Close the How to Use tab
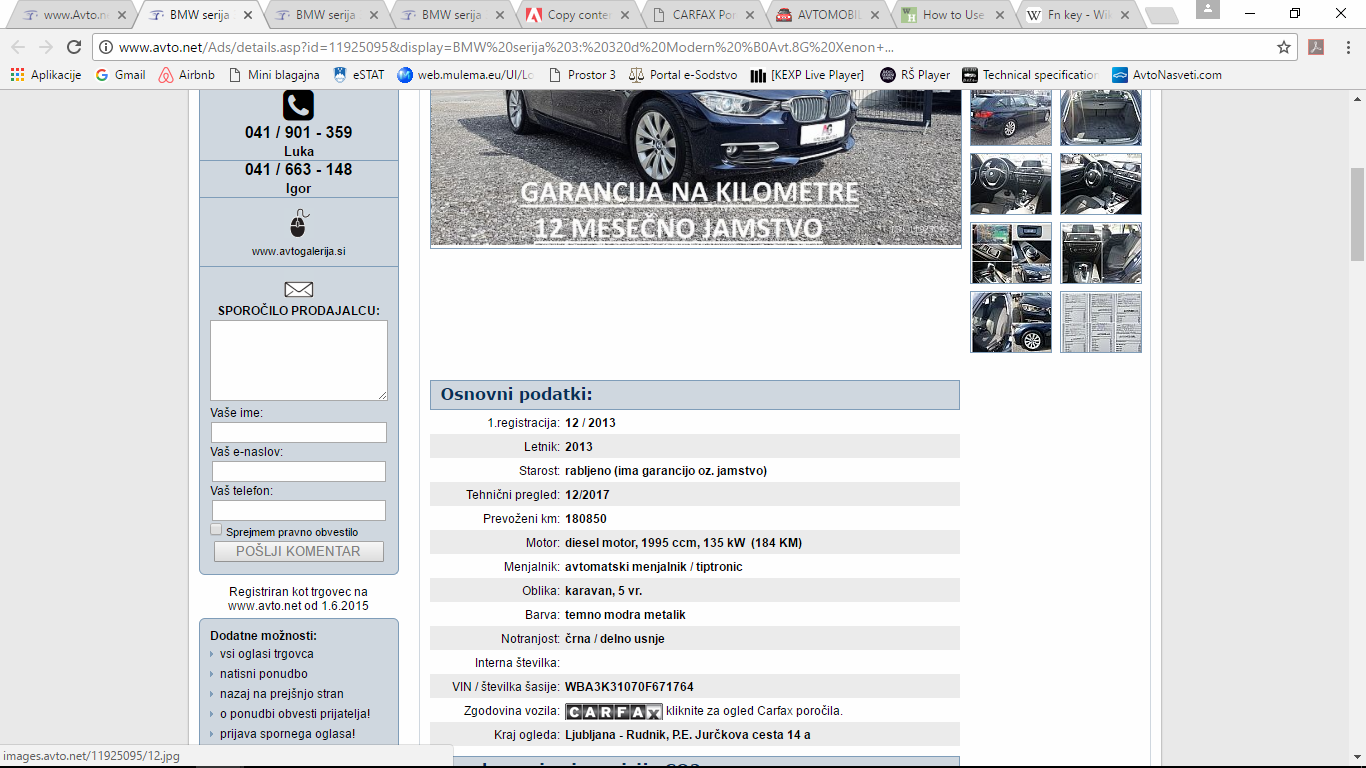 tap(1000, 15)
